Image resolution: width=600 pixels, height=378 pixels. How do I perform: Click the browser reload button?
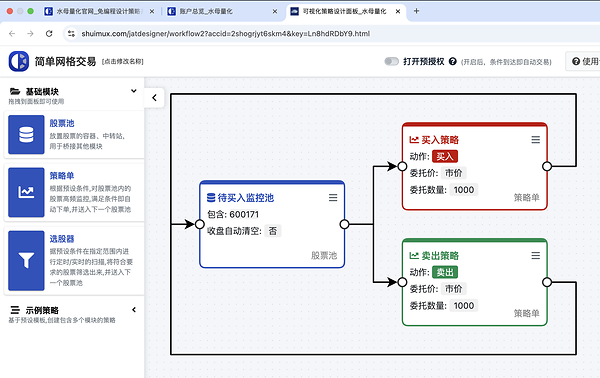coord(49,34)
